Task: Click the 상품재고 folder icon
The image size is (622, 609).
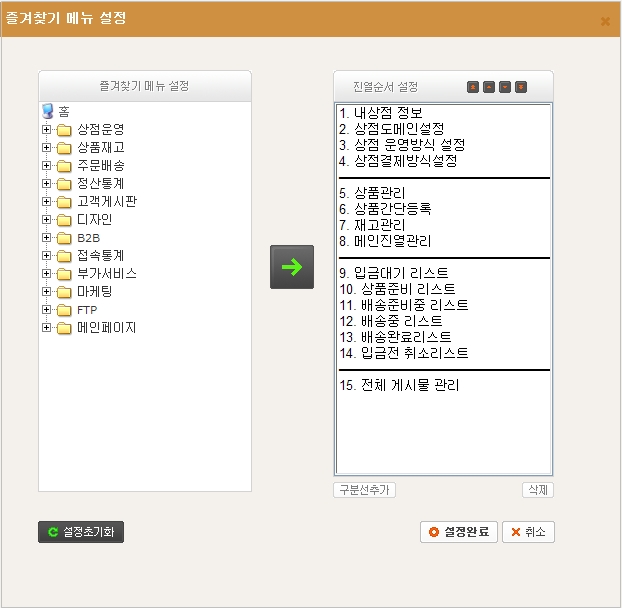Action: (x=64, y=148)
